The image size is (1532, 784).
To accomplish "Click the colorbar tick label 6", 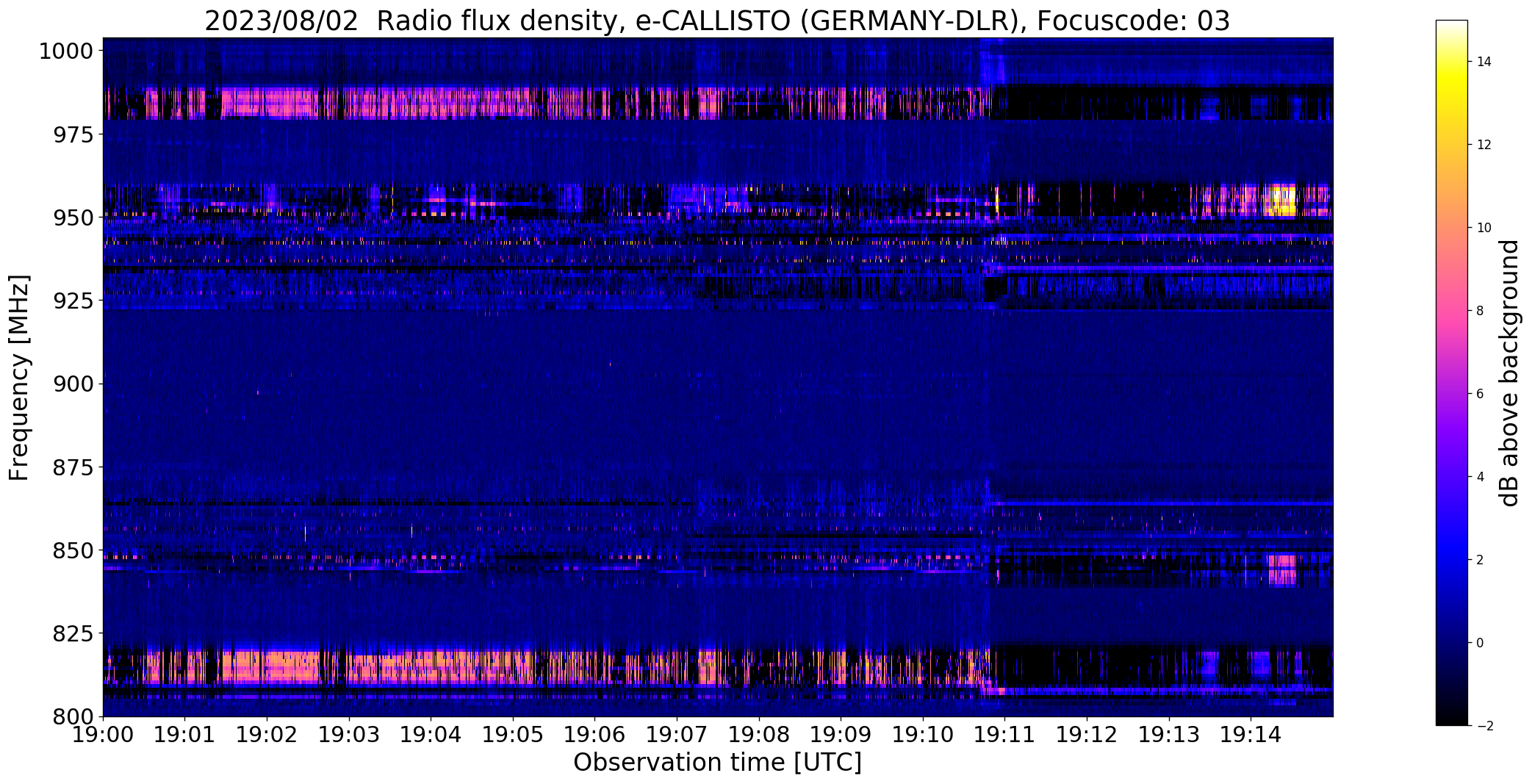I will coord(1481,394).
